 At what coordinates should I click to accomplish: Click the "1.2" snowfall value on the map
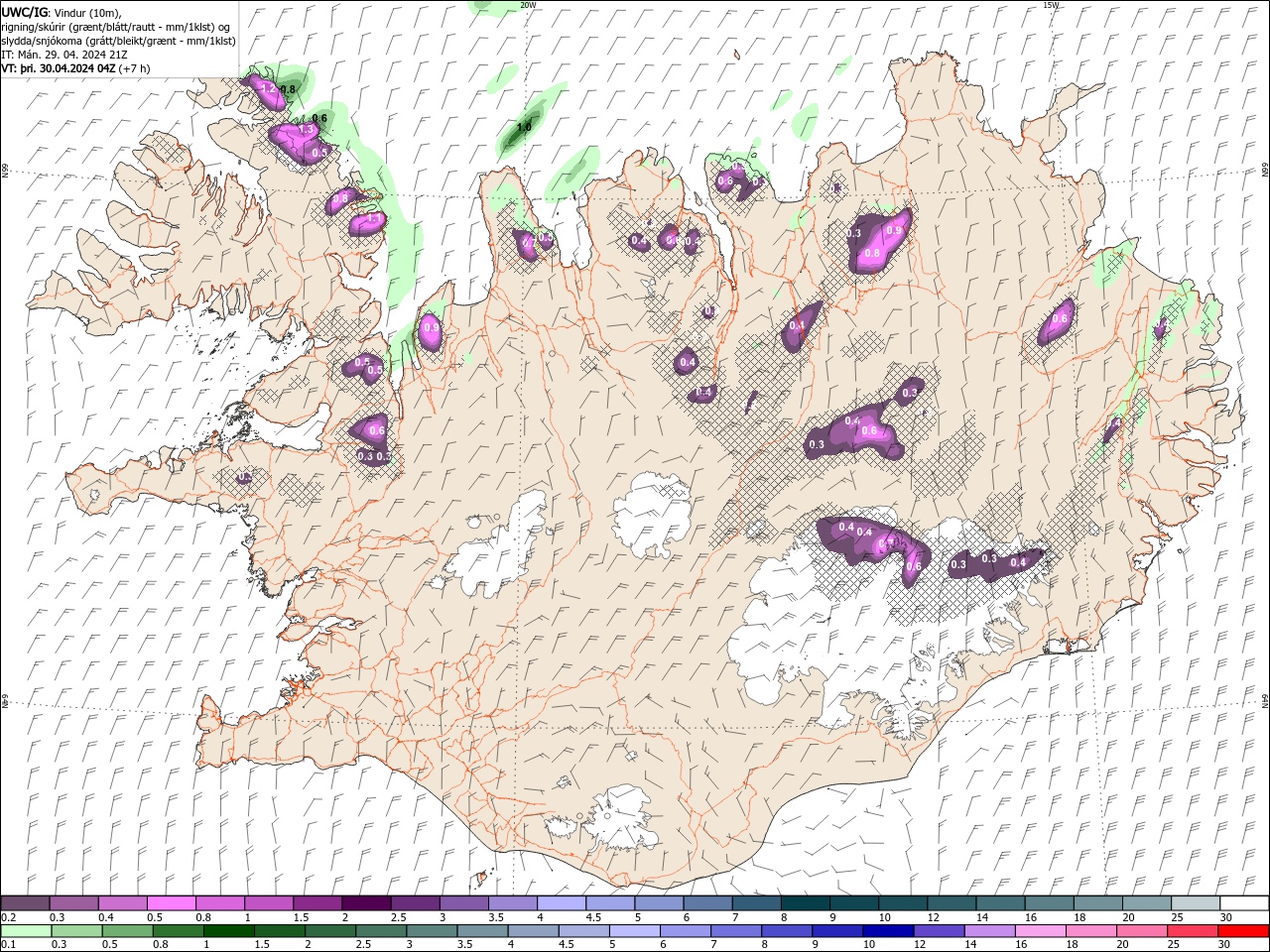[267, 88]
